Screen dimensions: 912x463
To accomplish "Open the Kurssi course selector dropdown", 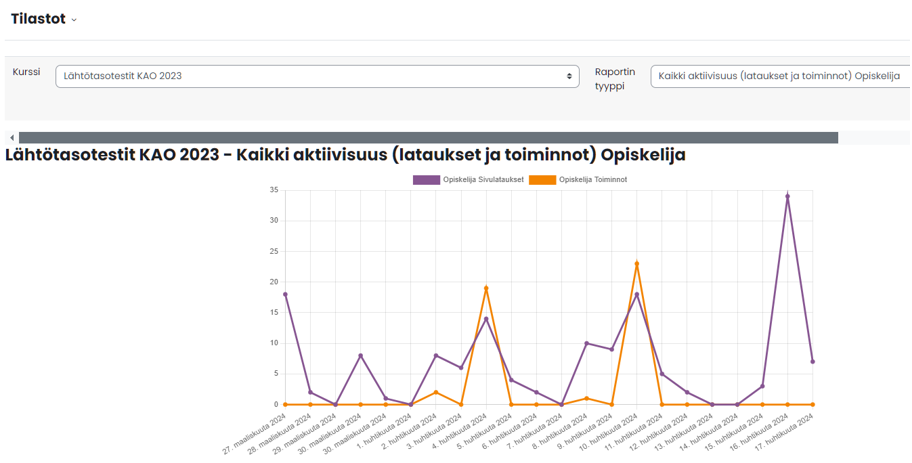I will tap(316, 76).
